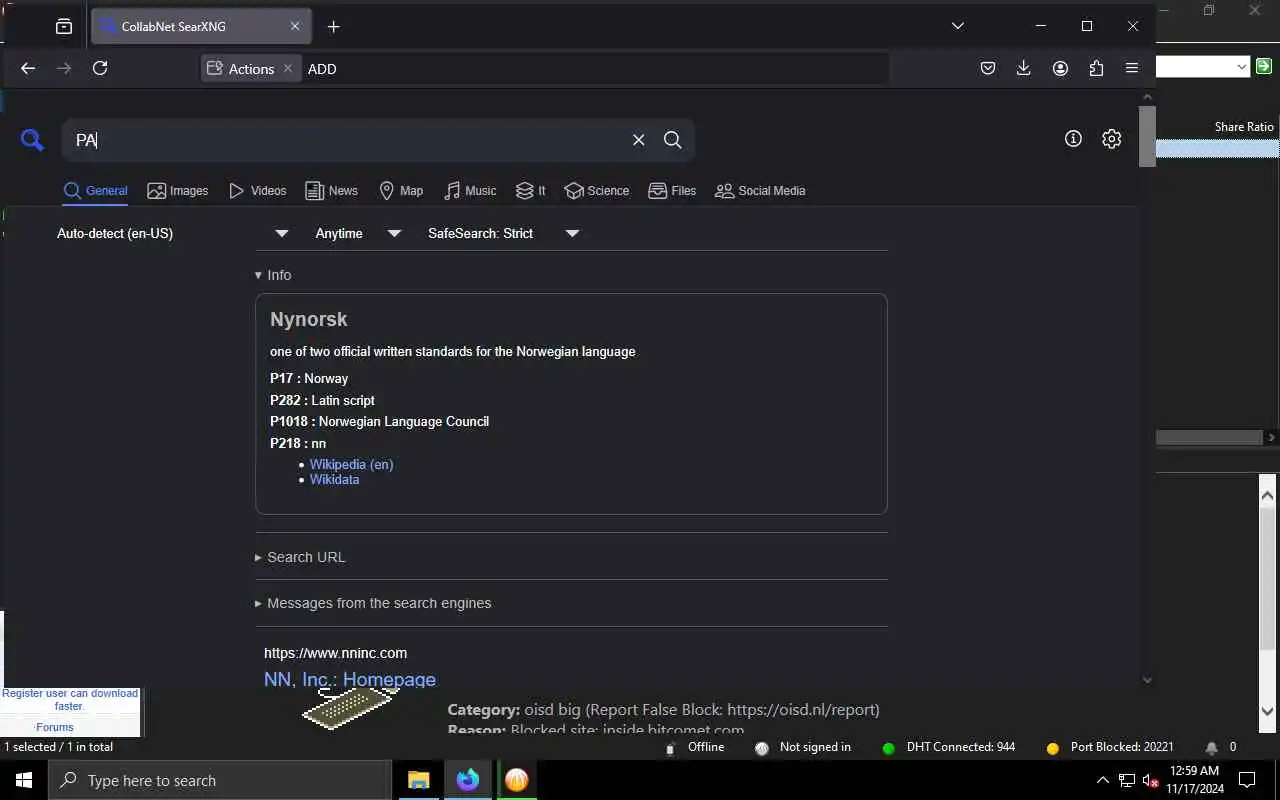The image size is (1280, 800).
Task: Switch to Firefox on the taskbar
Action: coord(468,780)
